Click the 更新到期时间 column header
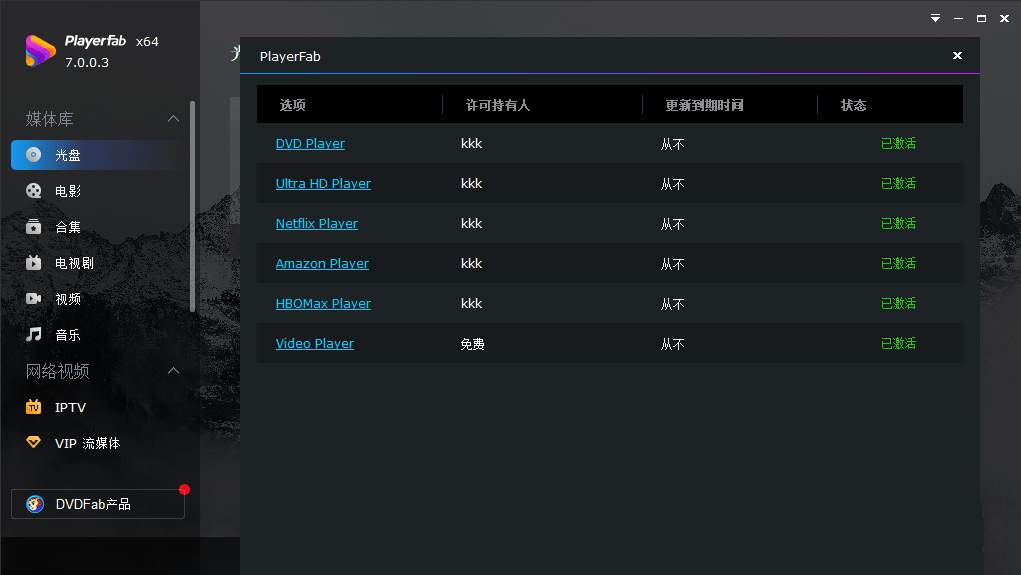 (x=704, y=105)
